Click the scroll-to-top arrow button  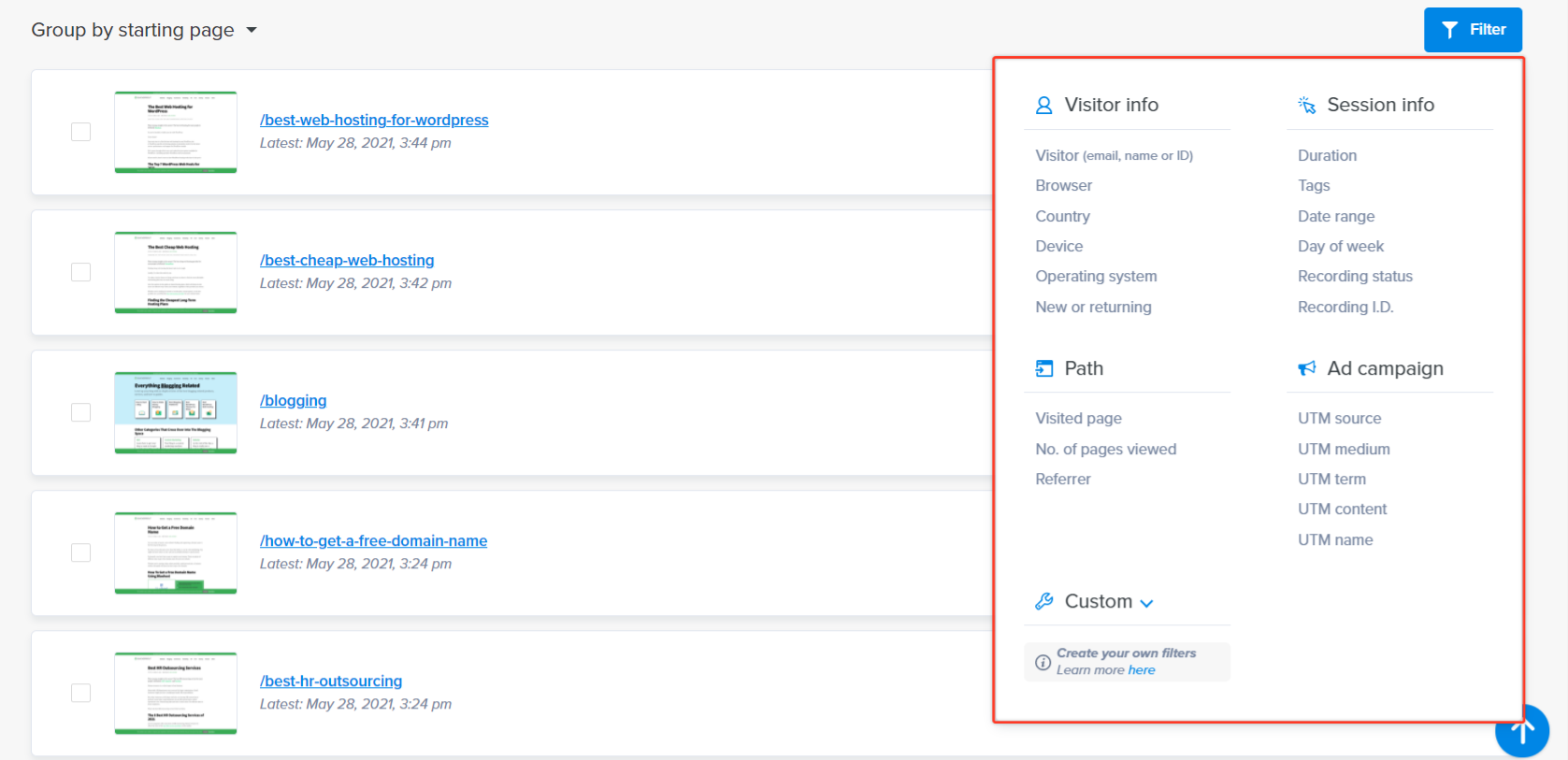[x=1522, y=731]
